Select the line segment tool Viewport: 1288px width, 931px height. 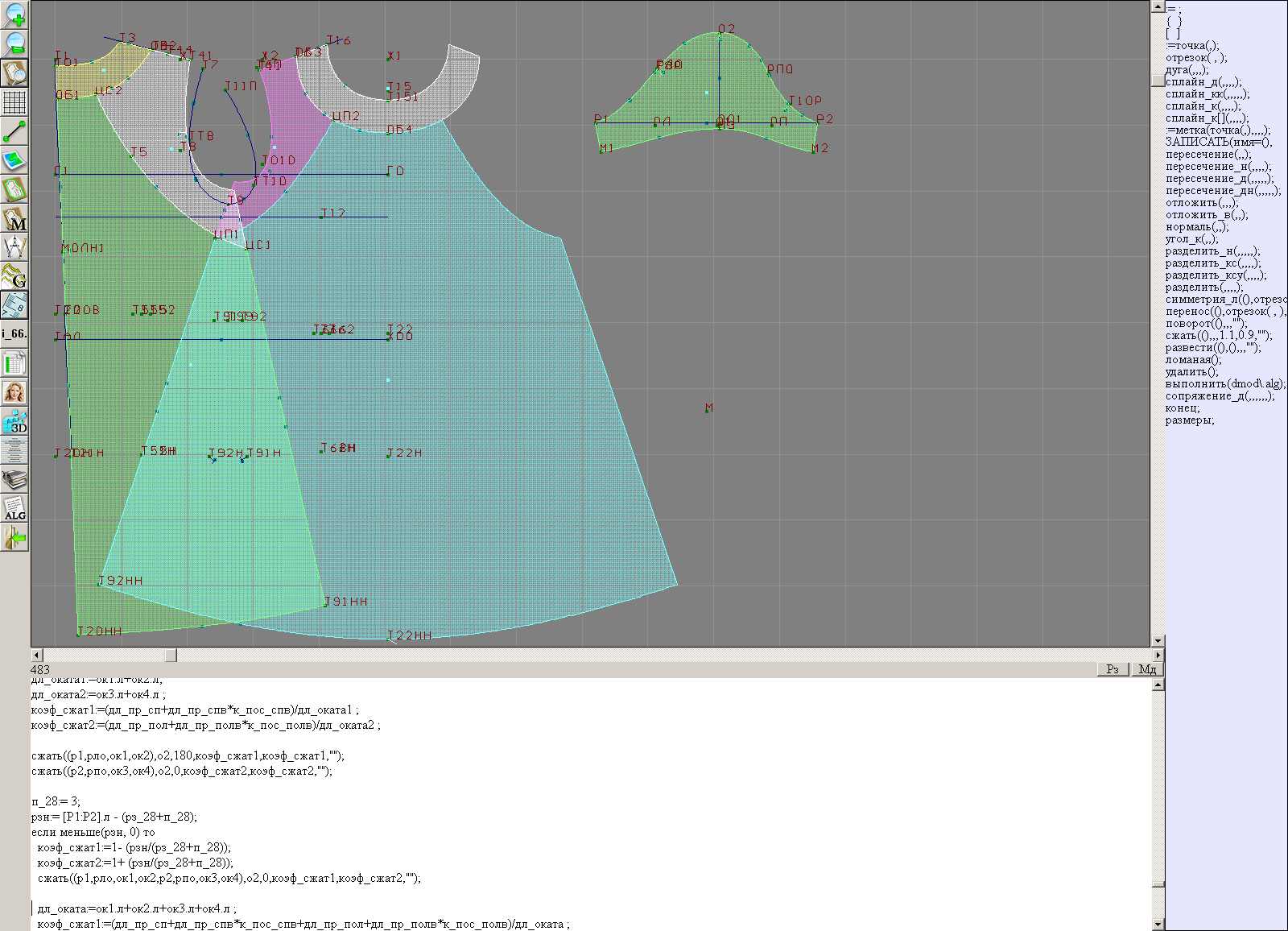[x=14, y=131]
